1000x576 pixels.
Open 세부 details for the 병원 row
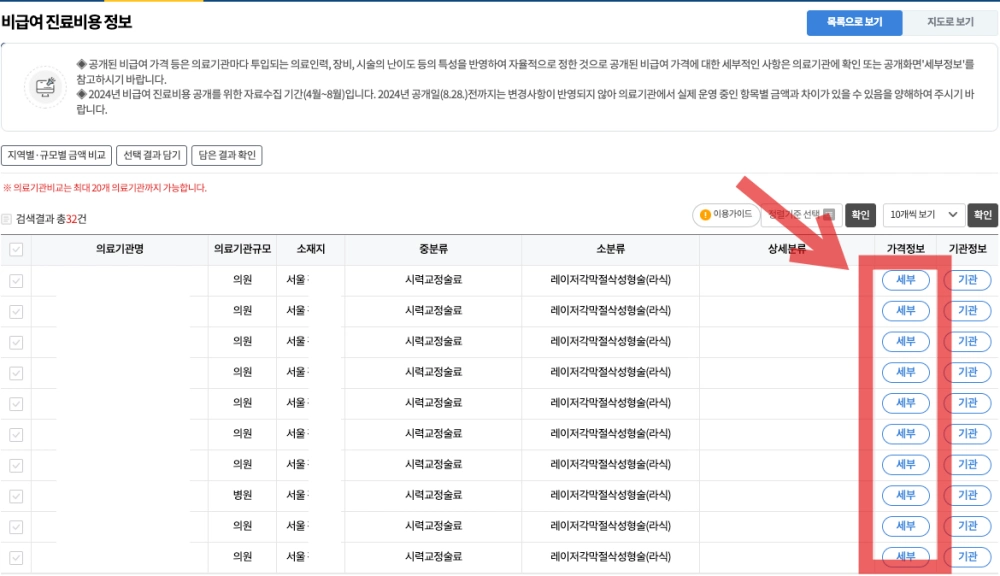tap(906, 495)
